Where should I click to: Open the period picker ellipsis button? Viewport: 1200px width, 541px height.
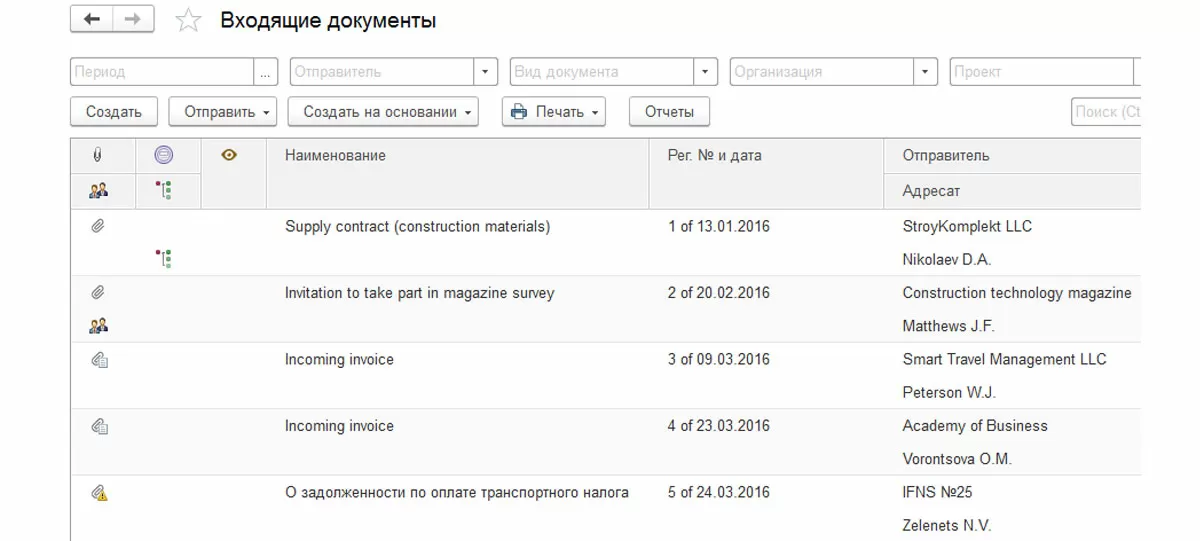(266, 72)
